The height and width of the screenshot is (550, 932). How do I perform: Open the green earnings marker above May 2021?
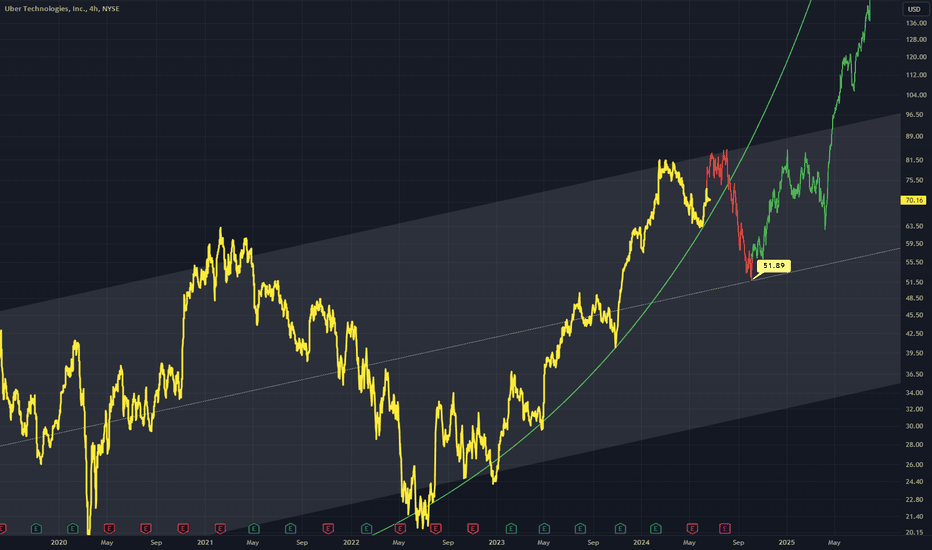click(253, 528)
